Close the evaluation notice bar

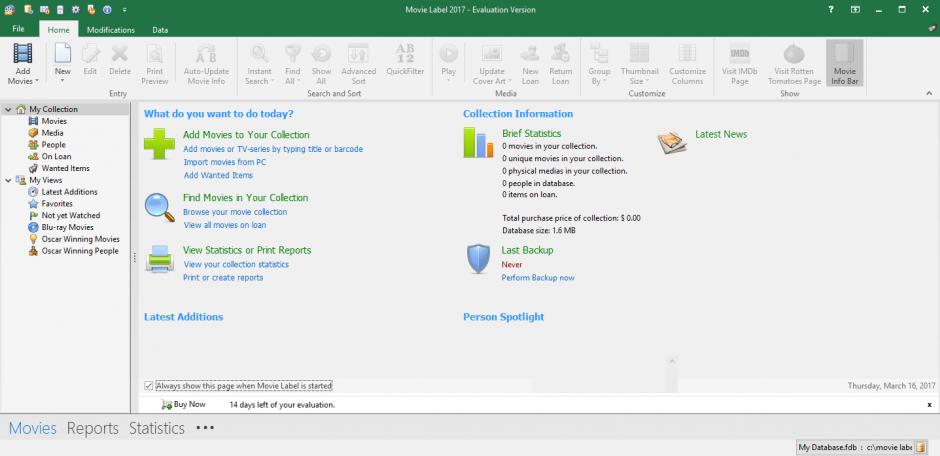click(x=930, y=405)
